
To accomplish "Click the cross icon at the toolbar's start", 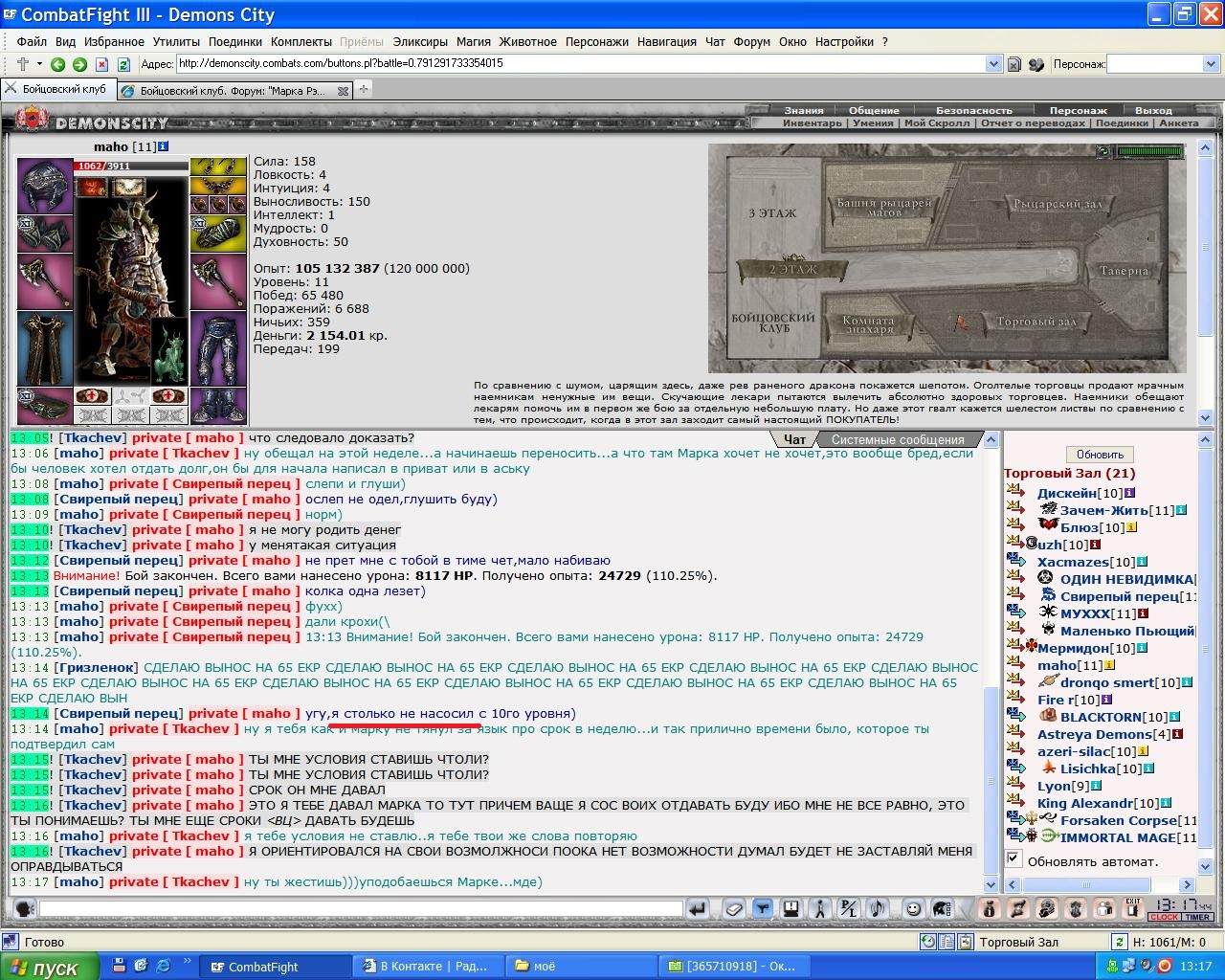I will pos(23,64).
